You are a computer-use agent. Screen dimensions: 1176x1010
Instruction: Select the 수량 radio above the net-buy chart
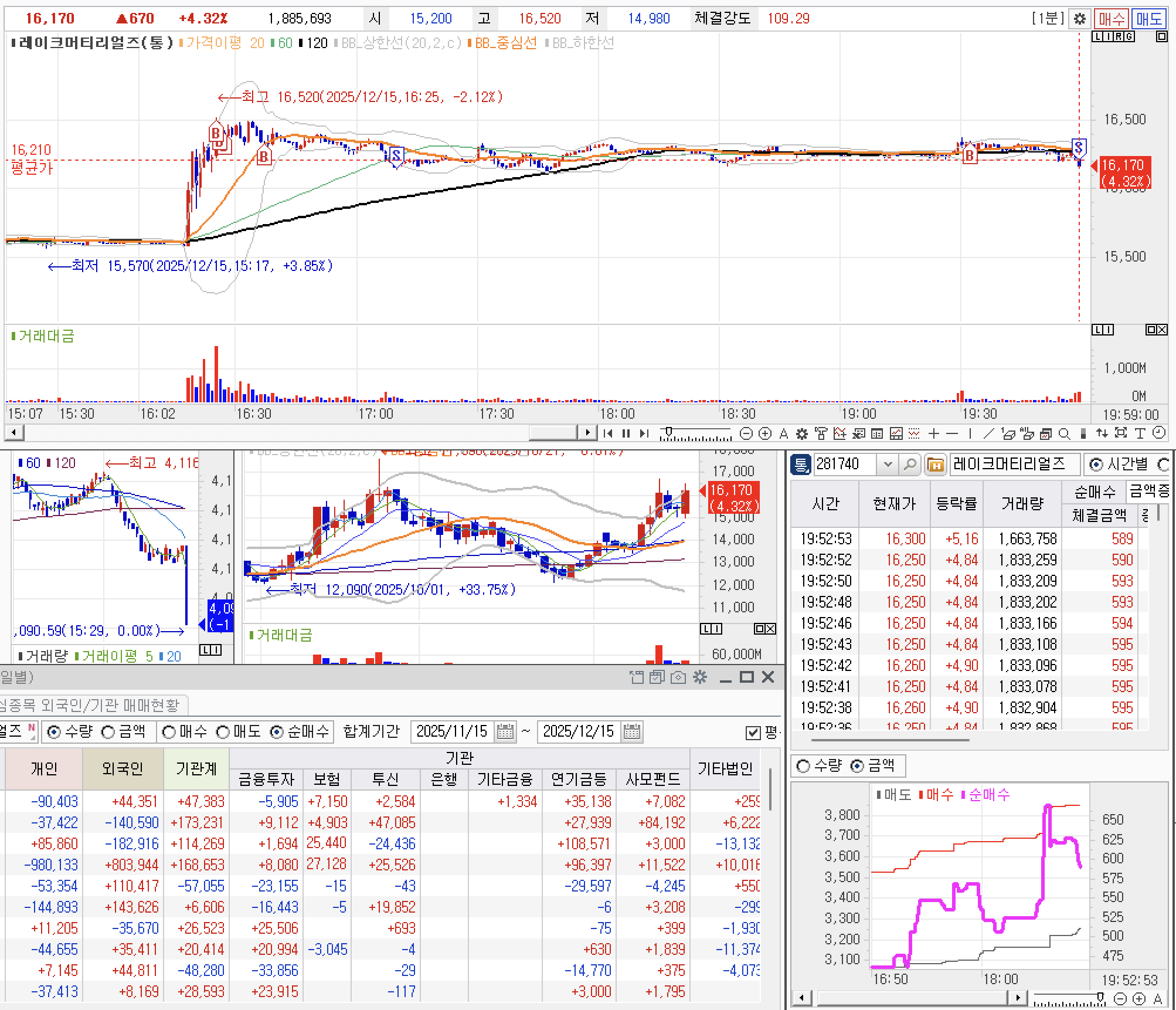click(804, 766)
